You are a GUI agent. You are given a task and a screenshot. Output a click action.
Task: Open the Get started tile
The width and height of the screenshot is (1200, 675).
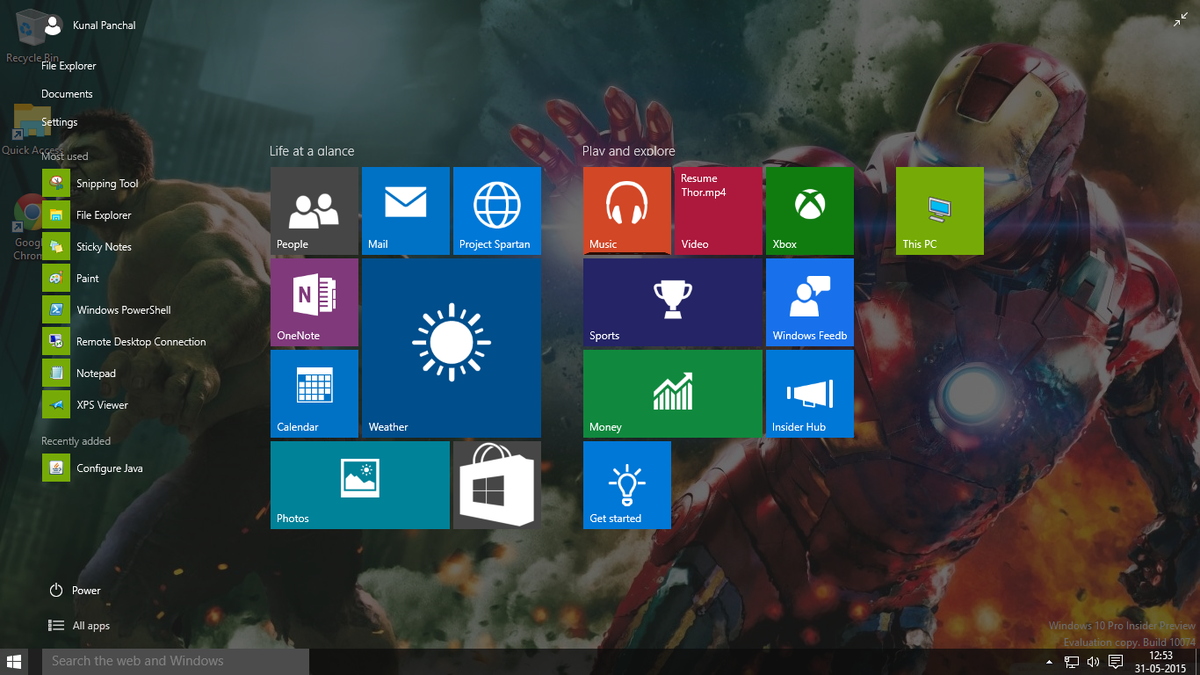point(627,485)
